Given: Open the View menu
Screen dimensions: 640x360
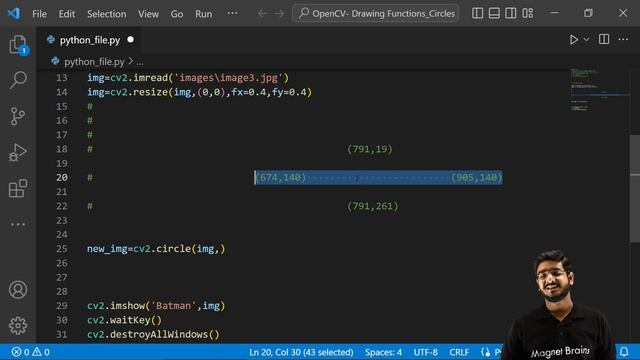Looking at the screenshot, I should pyautogui.click(x=148, y=14).
